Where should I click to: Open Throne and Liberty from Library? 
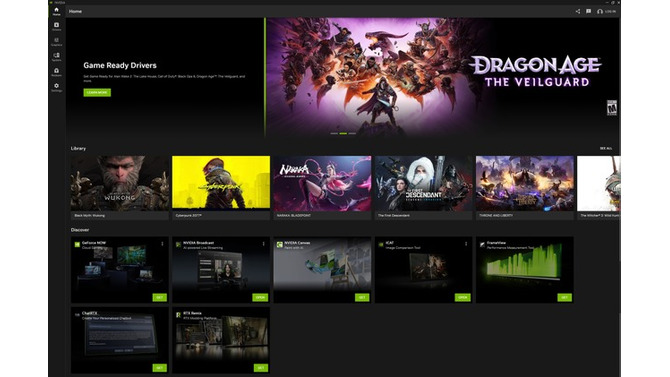[525, 187]
